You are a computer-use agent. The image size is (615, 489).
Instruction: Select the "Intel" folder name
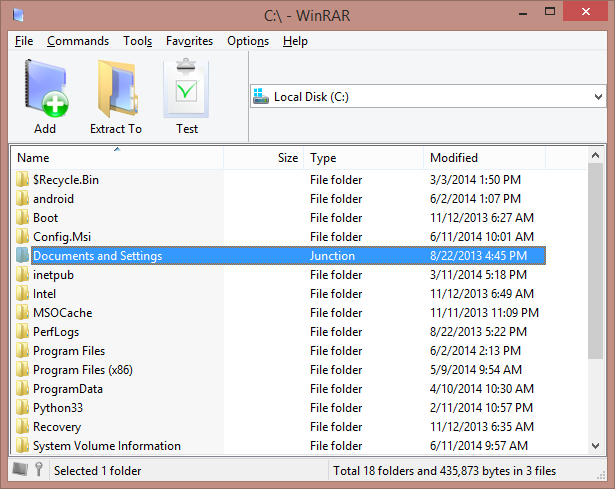44,294
